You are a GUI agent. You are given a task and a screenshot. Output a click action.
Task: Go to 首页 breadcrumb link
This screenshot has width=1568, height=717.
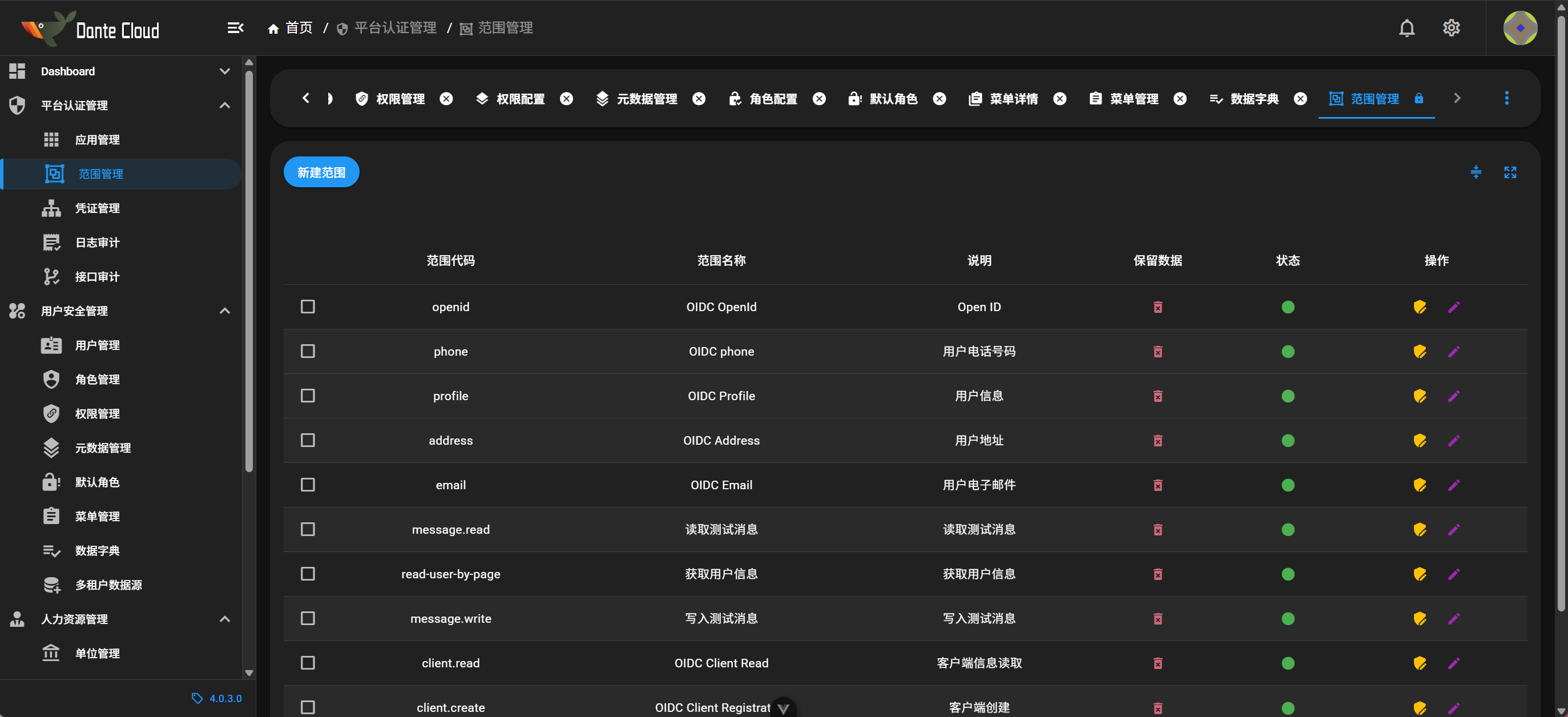pos(291,28)
